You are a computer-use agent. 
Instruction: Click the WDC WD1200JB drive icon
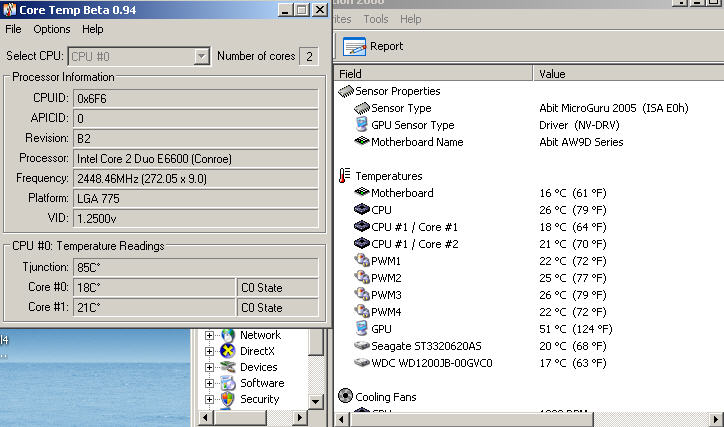tap(362, 362)
